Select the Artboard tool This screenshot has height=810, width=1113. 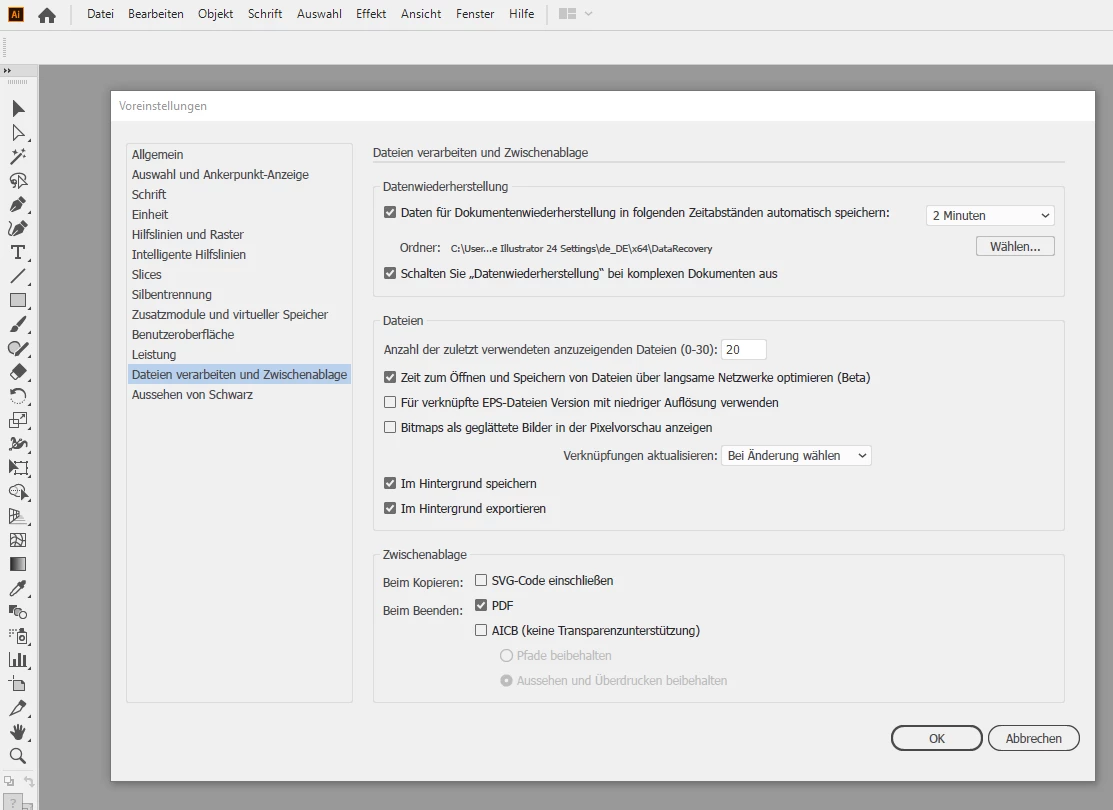tap(18, 684)
